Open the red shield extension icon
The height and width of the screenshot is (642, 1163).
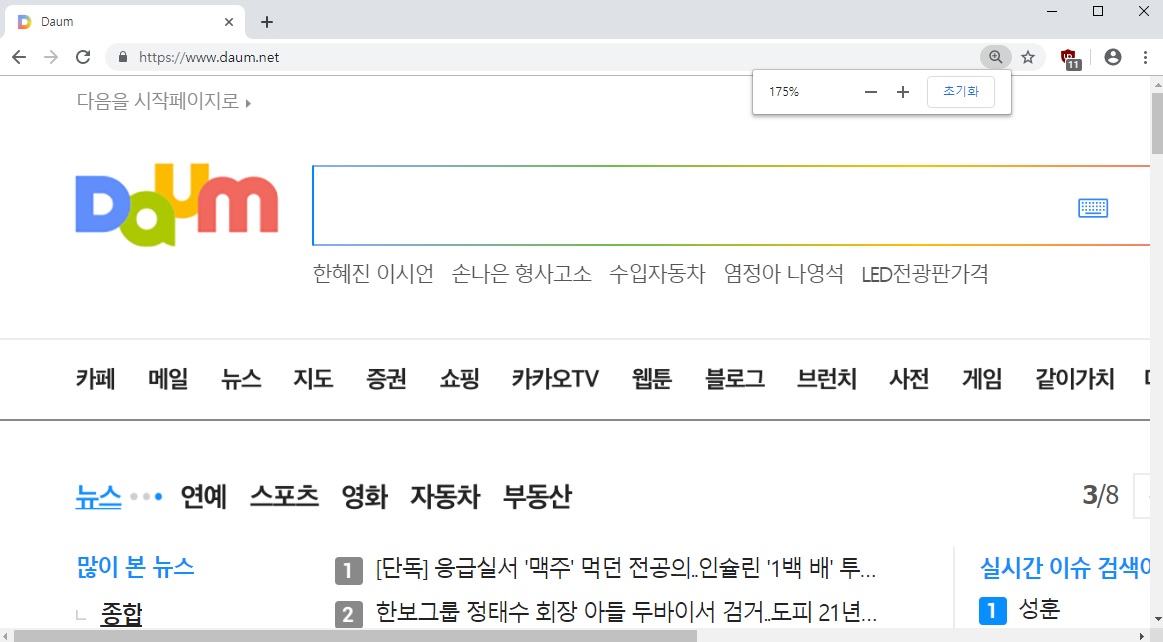point(1070,58)
